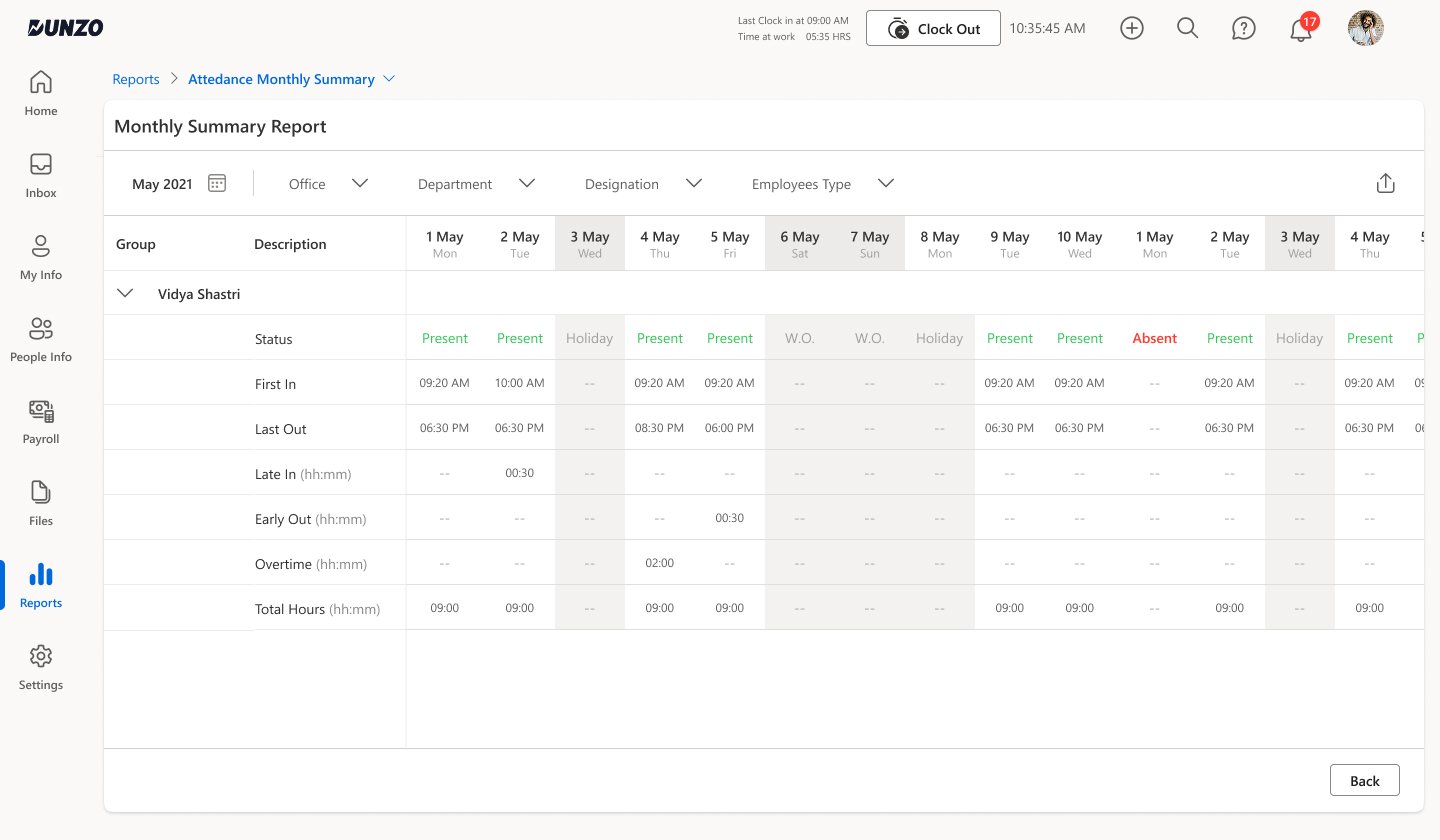1440x840 pixels.
Task: Click the Back button
Action: (1364, 780)
